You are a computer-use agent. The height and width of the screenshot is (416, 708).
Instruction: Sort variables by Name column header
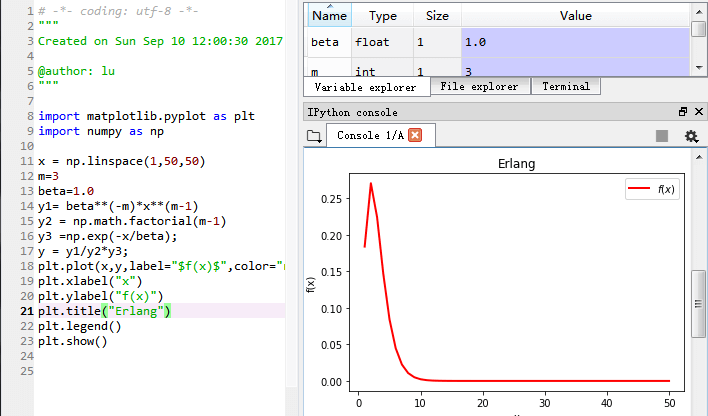[329, 16]
